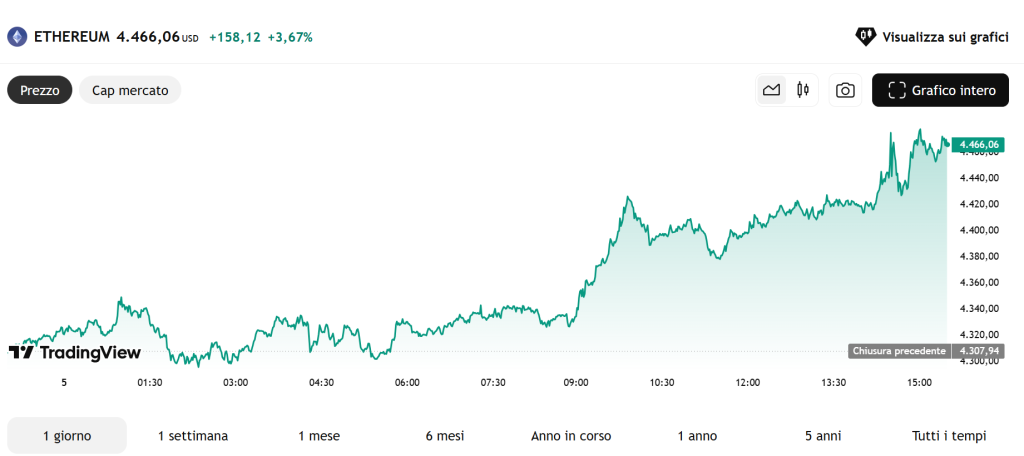Take a chart snapshot with camera icon
The height and width of the screenshot is (456, 1024).
[845, 90]
